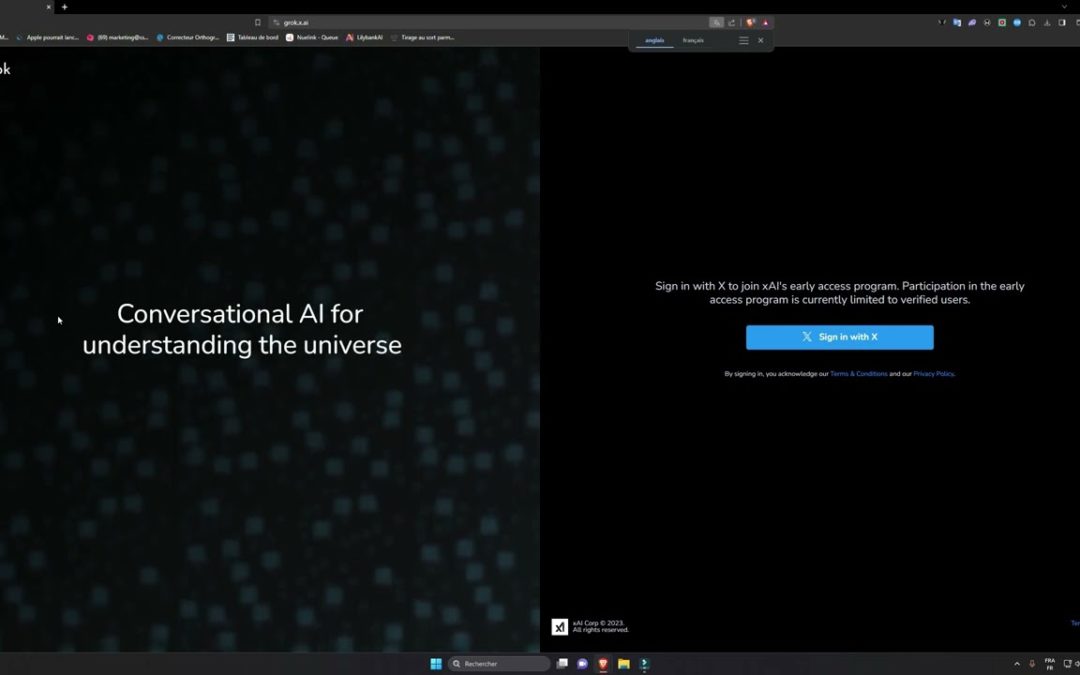Open the Privacy Policy link

click(933, 374)
